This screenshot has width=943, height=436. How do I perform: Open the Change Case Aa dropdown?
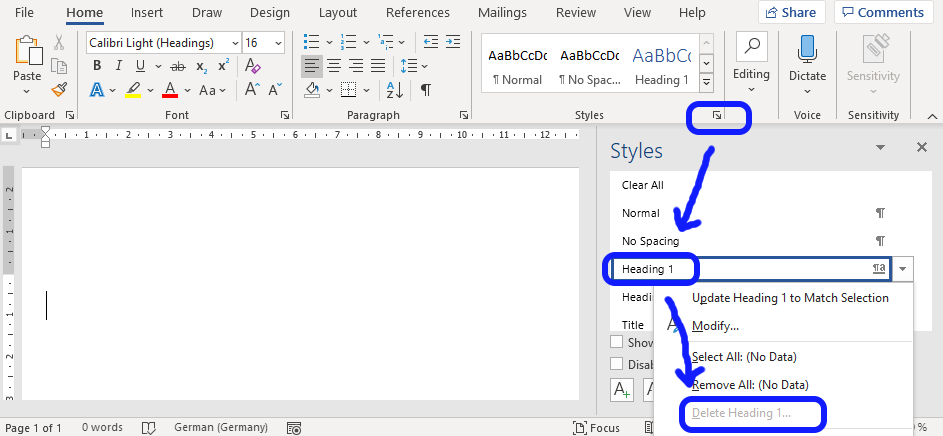point(212,90)
